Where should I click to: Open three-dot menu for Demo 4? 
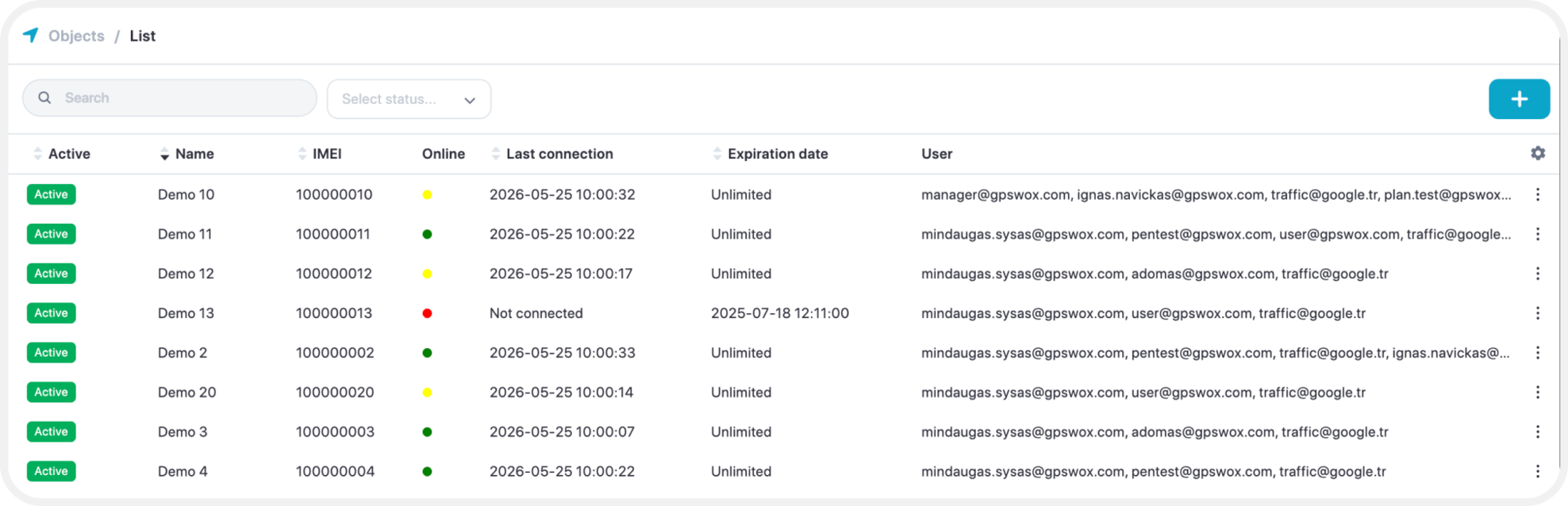(1538, 471)
